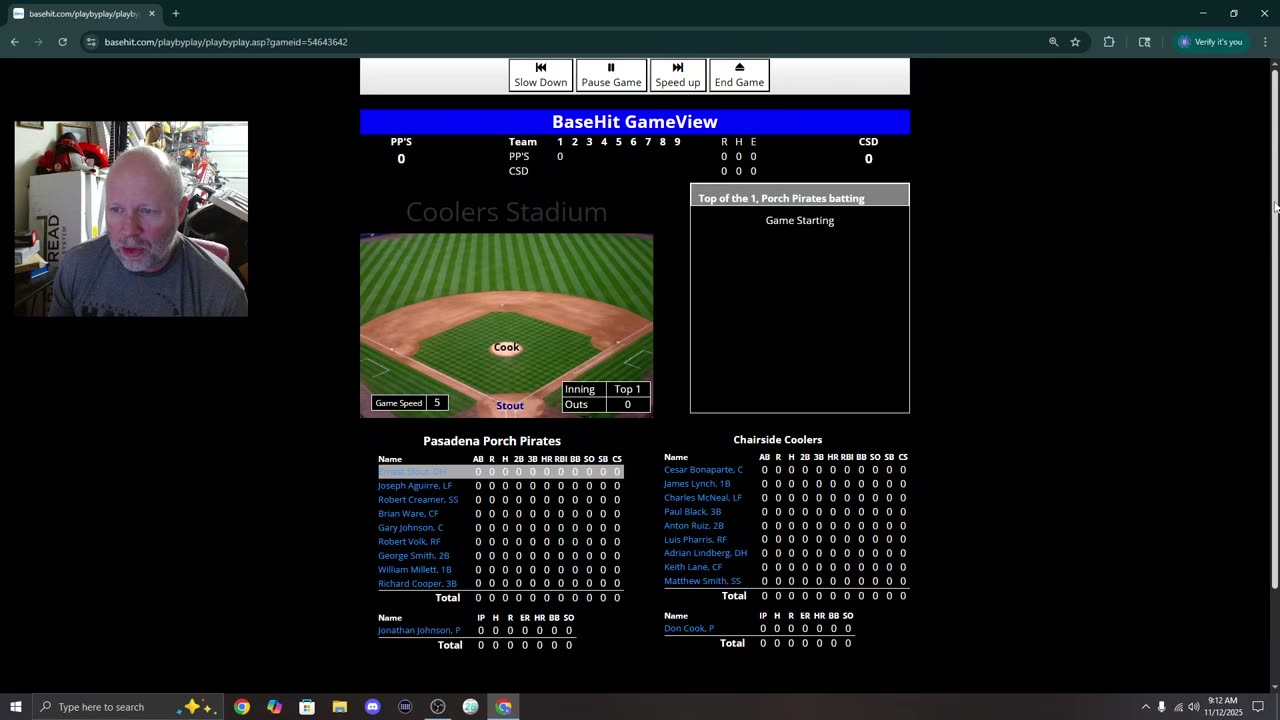
Task: Open William Millett, 1B player link
Action: [415, 570]
